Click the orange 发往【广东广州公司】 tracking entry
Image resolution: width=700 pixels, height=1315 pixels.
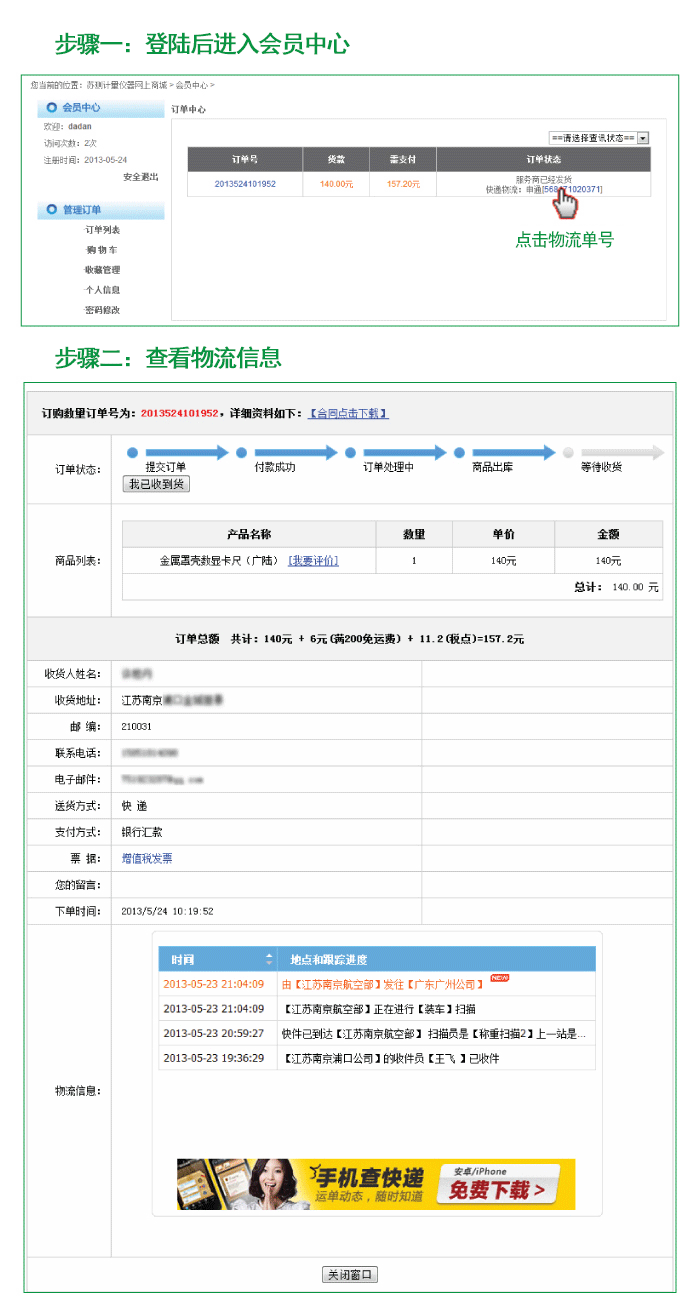coord(384,984)
